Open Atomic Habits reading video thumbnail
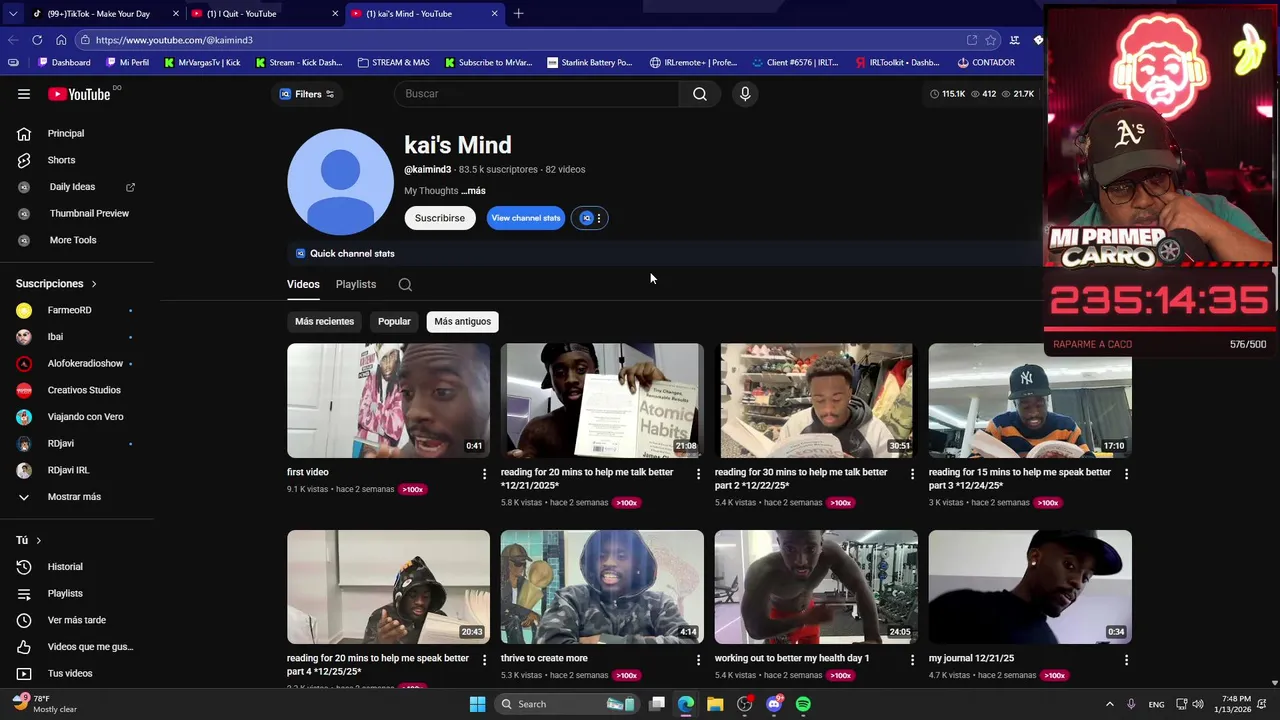The image size is (1280, 720). point(602,401)
